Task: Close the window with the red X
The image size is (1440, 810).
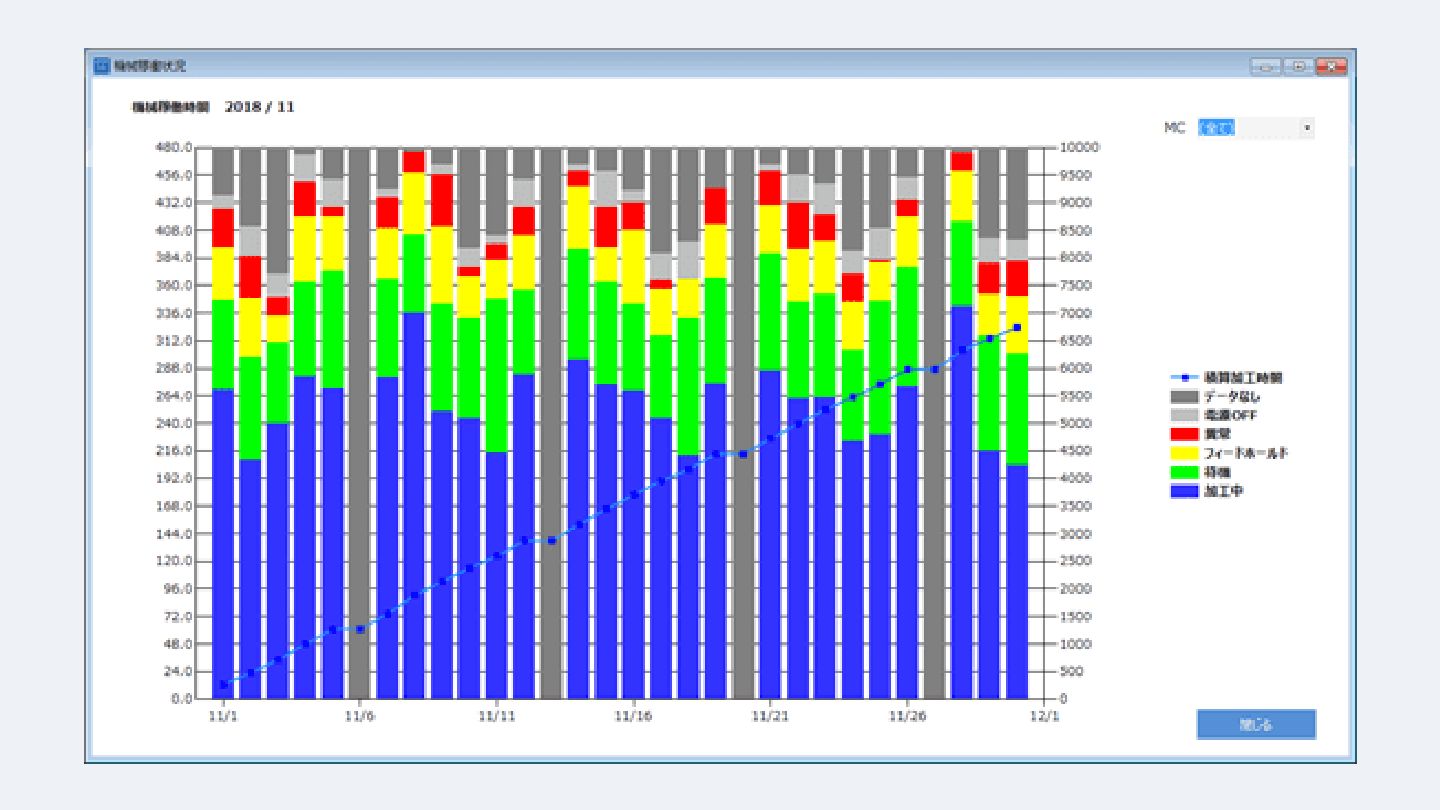Action: pos(1331,66)
